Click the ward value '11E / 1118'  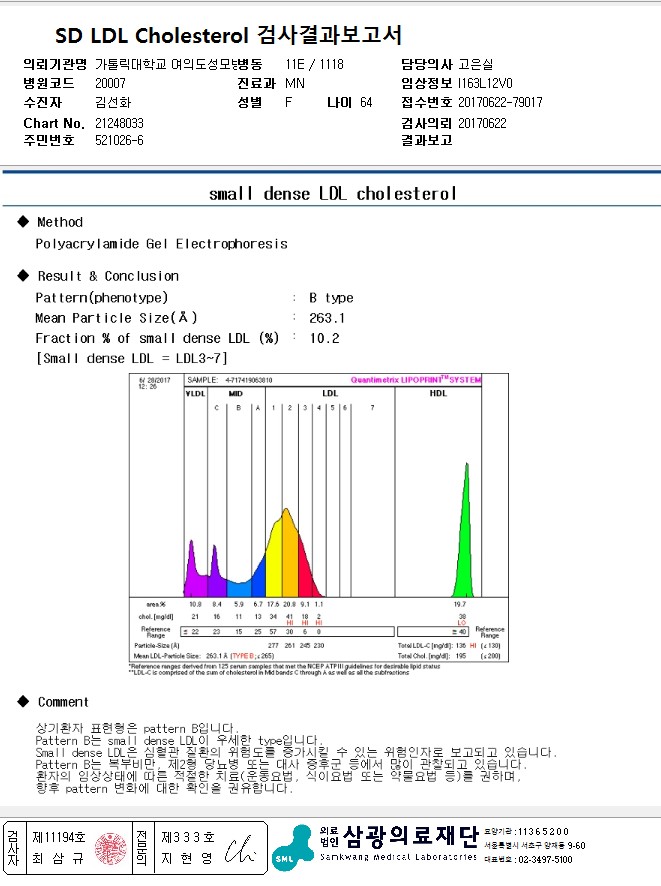point(314,64)
